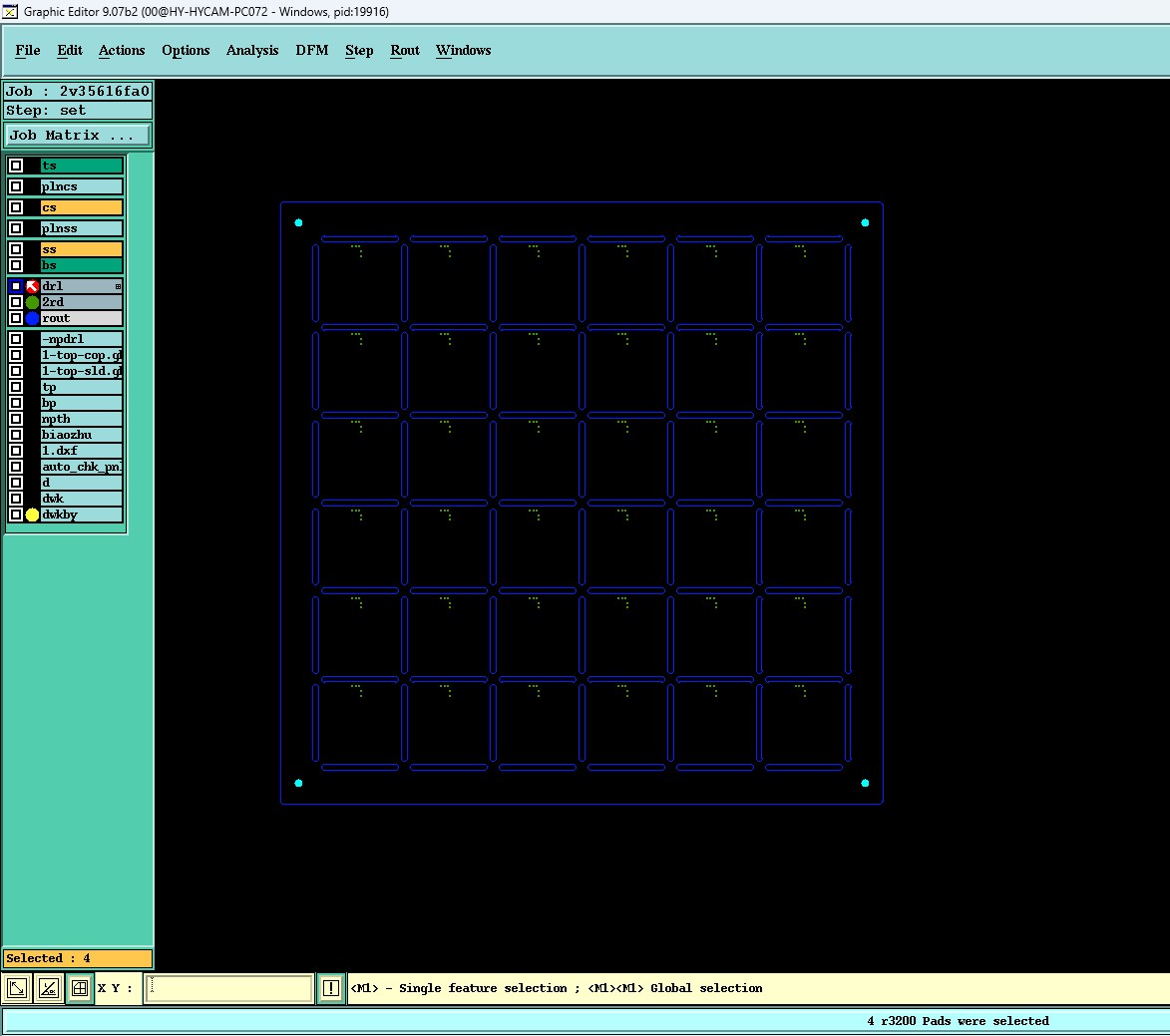This screenshot has width=1170, height=1036.
Task: Toggle the 1.dxf layer checkbox
Action: click(x=16, y=451)
